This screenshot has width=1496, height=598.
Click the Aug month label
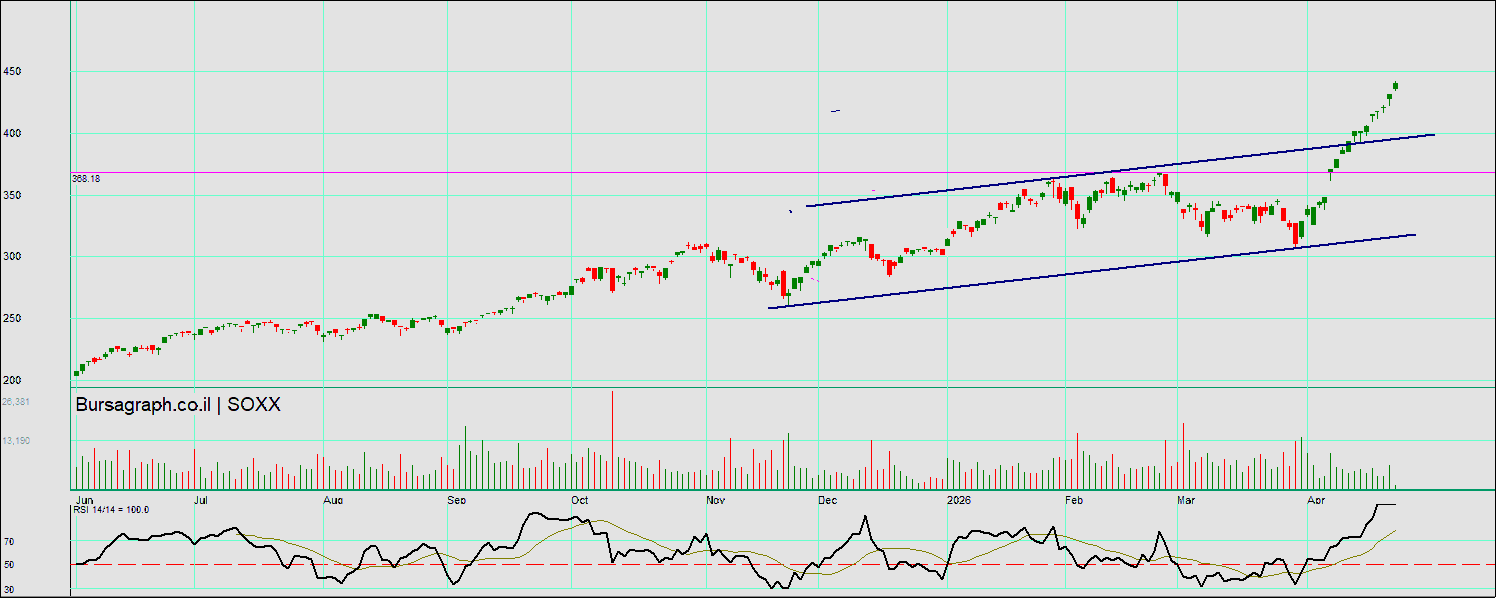tap(334, 499)
